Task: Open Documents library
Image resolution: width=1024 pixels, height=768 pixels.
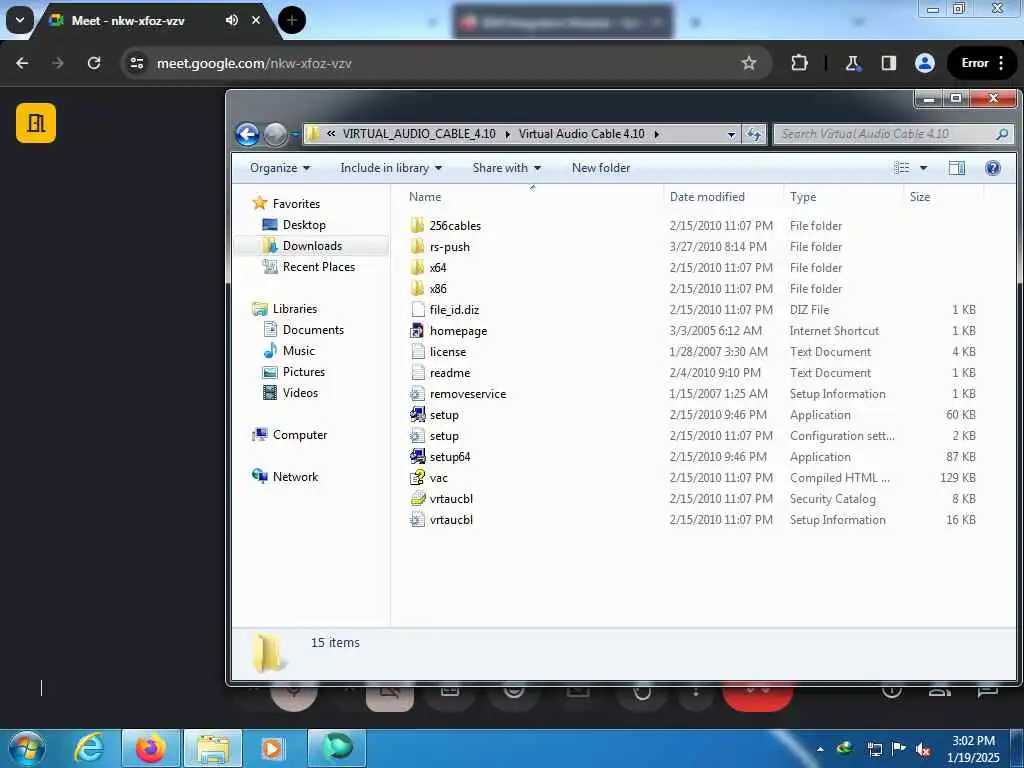Action: coord(313,330)
